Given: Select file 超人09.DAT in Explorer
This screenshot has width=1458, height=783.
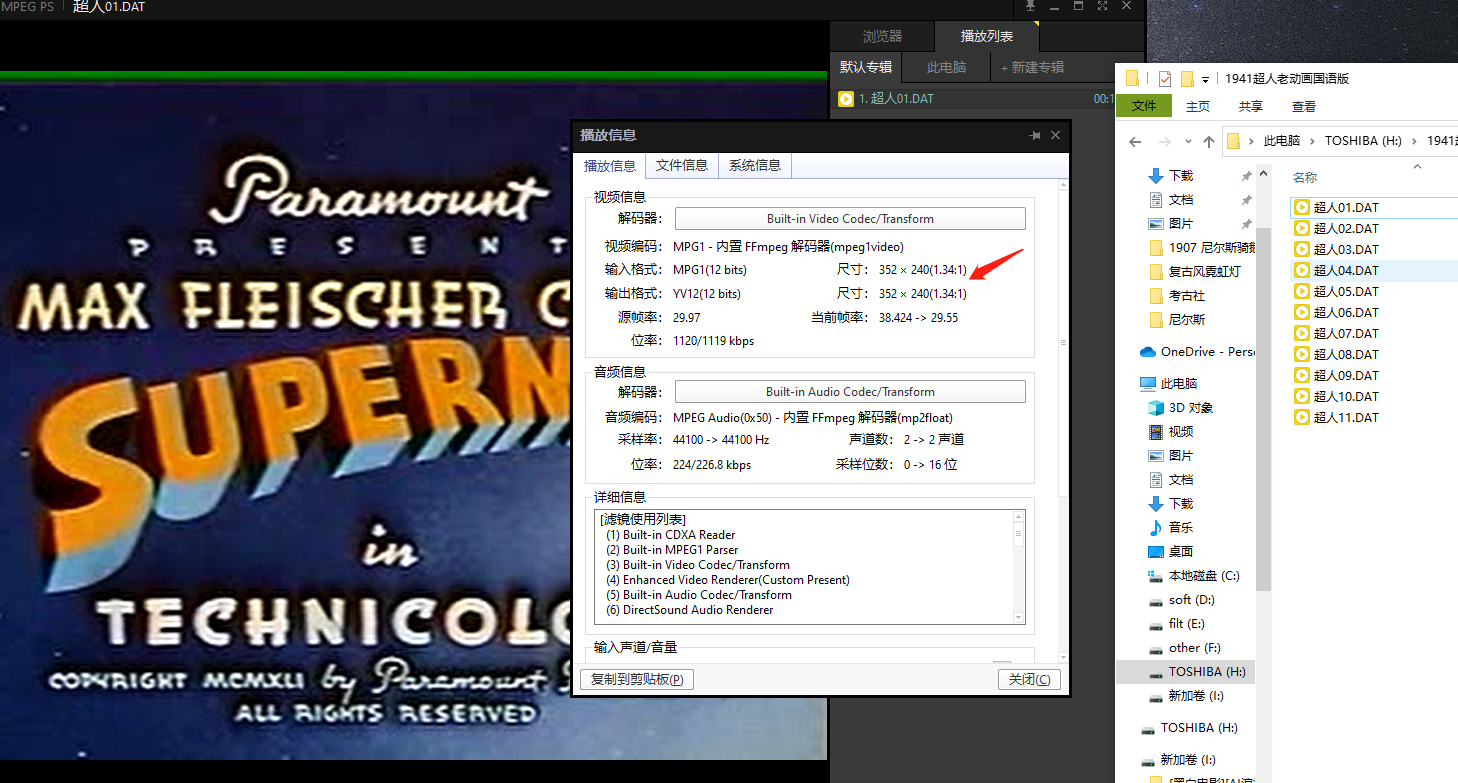Looking at the screenshot, I should (1346, 375).
